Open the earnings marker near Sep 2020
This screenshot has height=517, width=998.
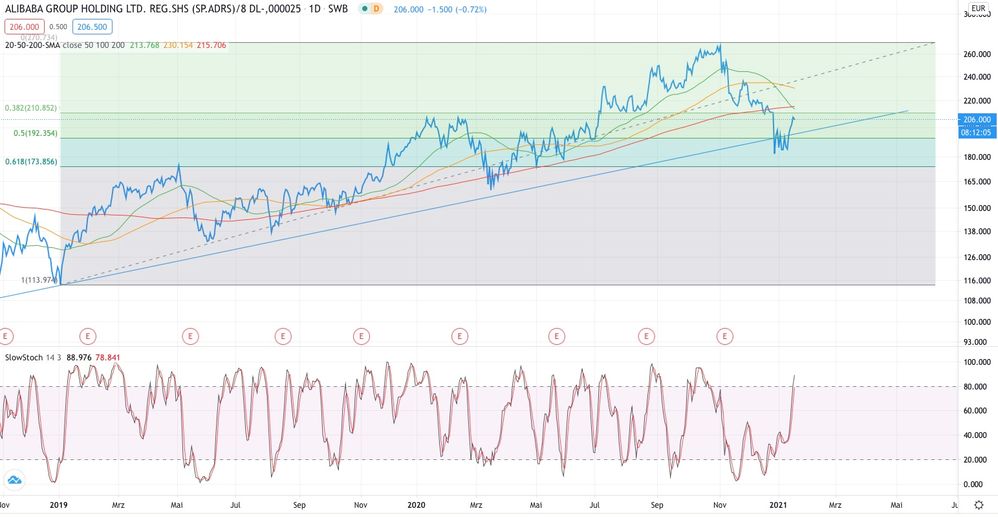(648, 336)
